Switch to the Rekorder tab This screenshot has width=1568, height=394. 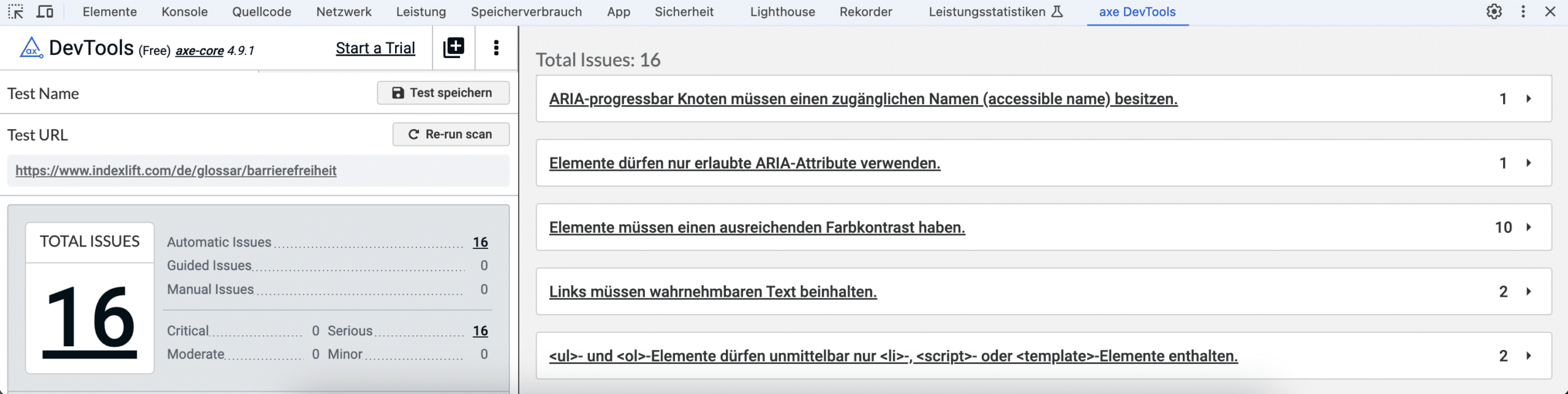pyautogui.click(x=865, y=12)
